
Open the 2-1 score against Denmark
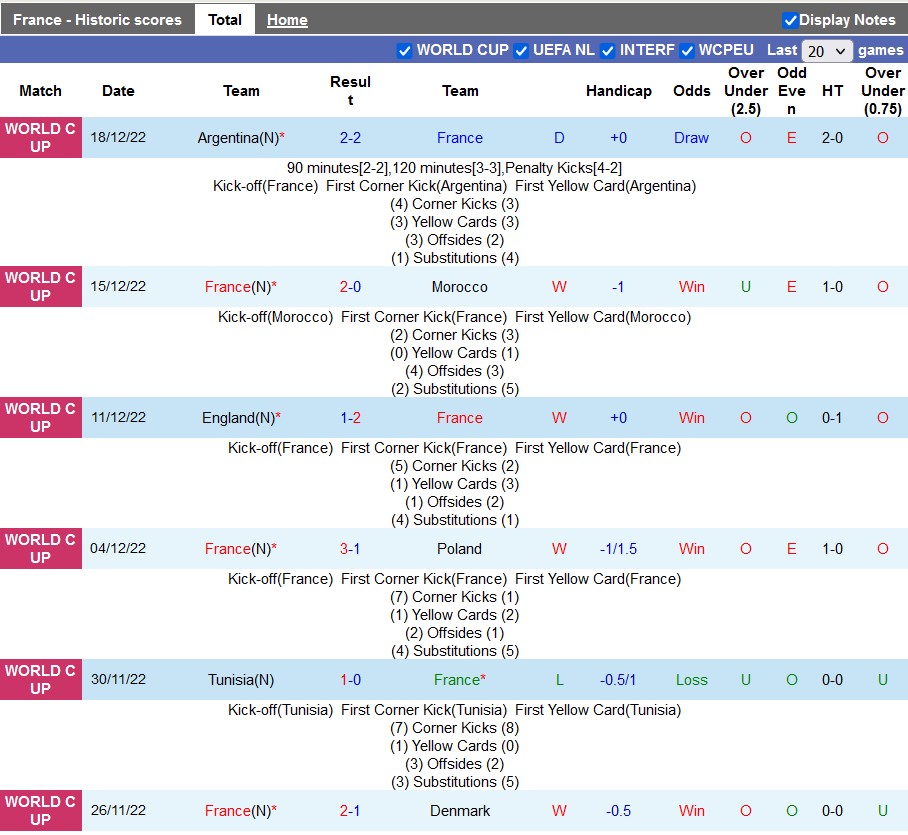[350, 811]
